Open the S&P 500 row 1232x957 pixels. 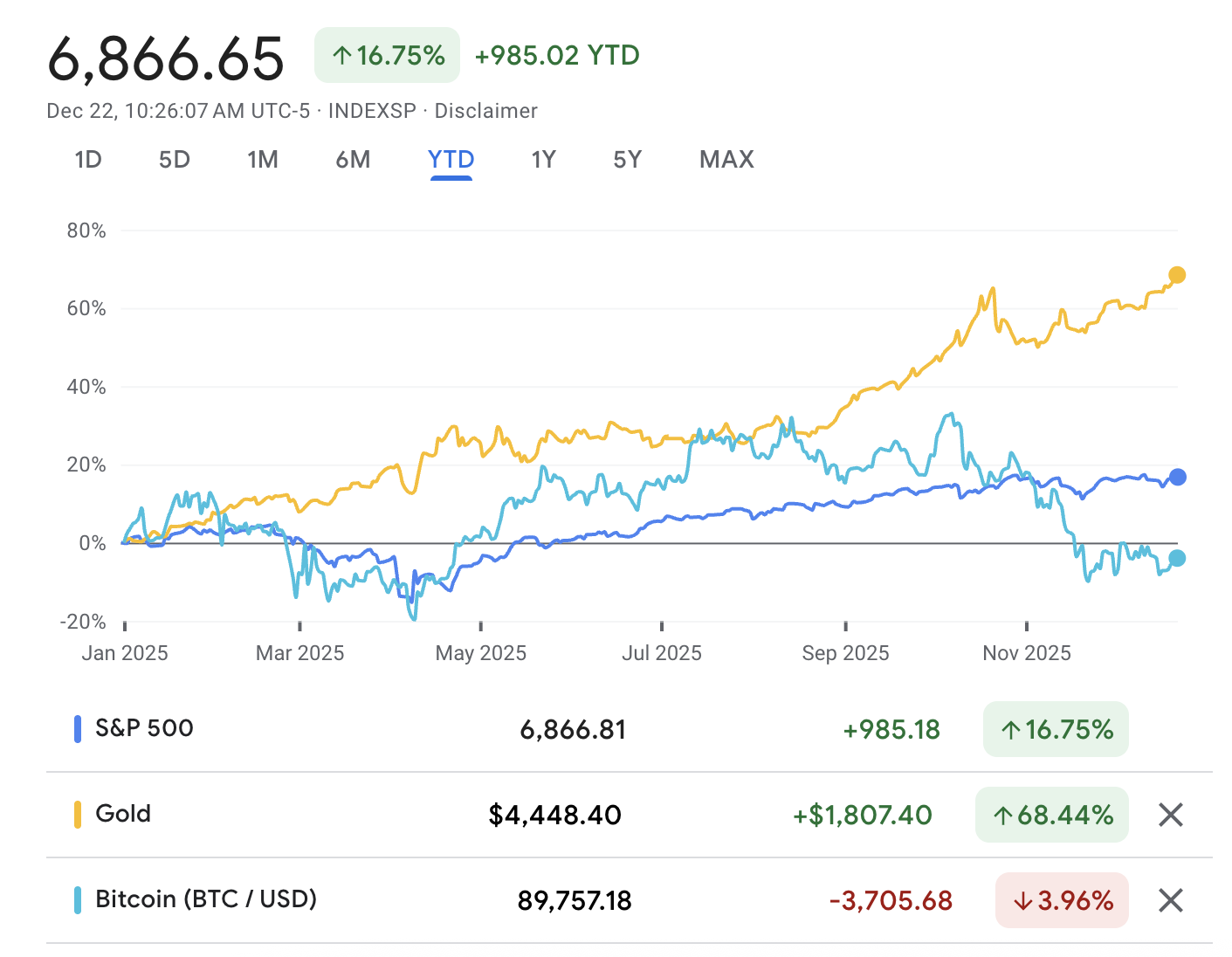click(x=144, y=728)
